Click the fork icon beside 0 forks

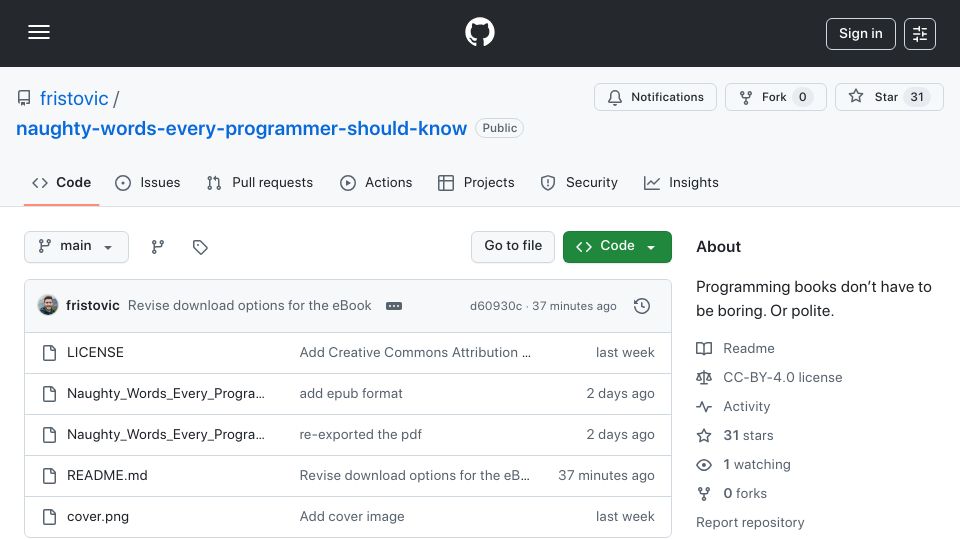(x=704, y=493)
